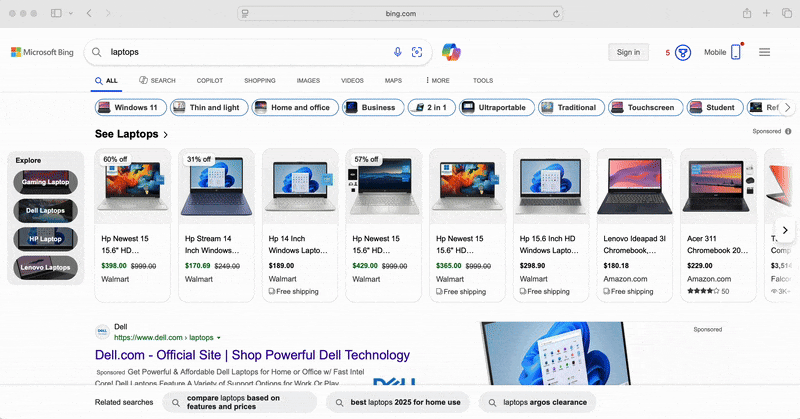Click the bing.com address bar
The image size is (800, 419).
pyautogui.click(x=401, y=14)
